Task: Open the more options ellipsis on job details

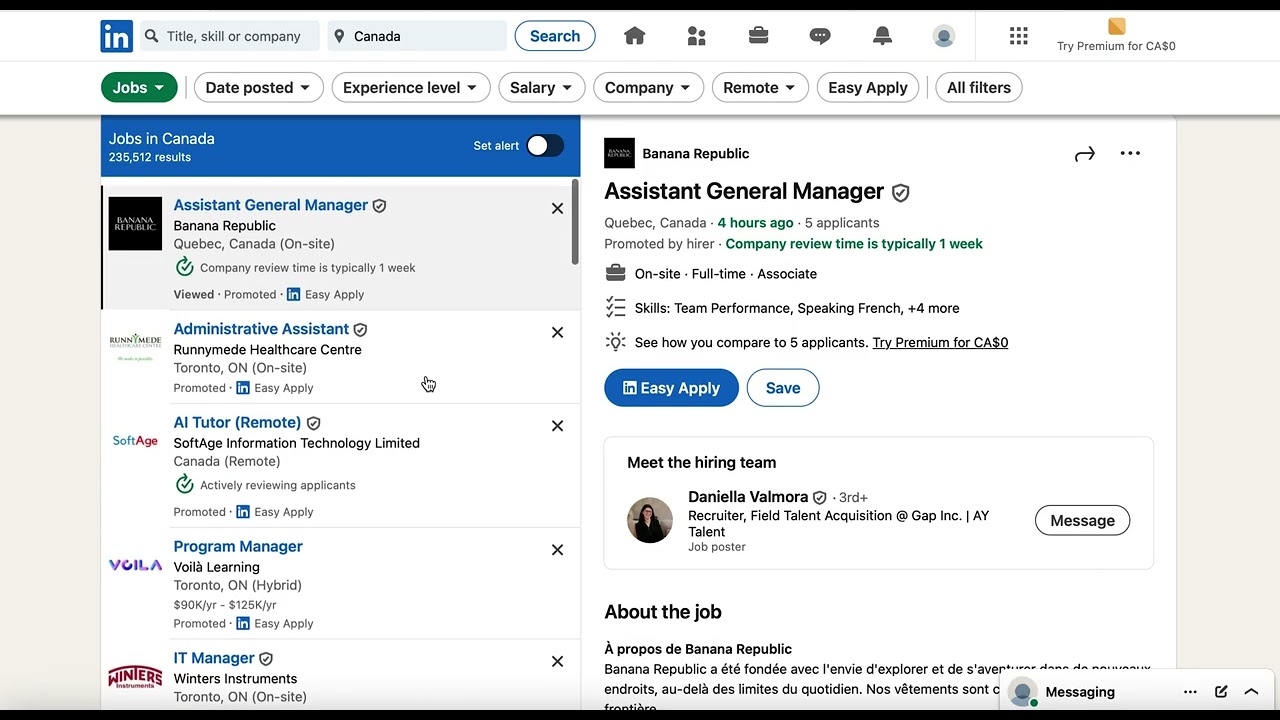Action: pos(1130,153)
